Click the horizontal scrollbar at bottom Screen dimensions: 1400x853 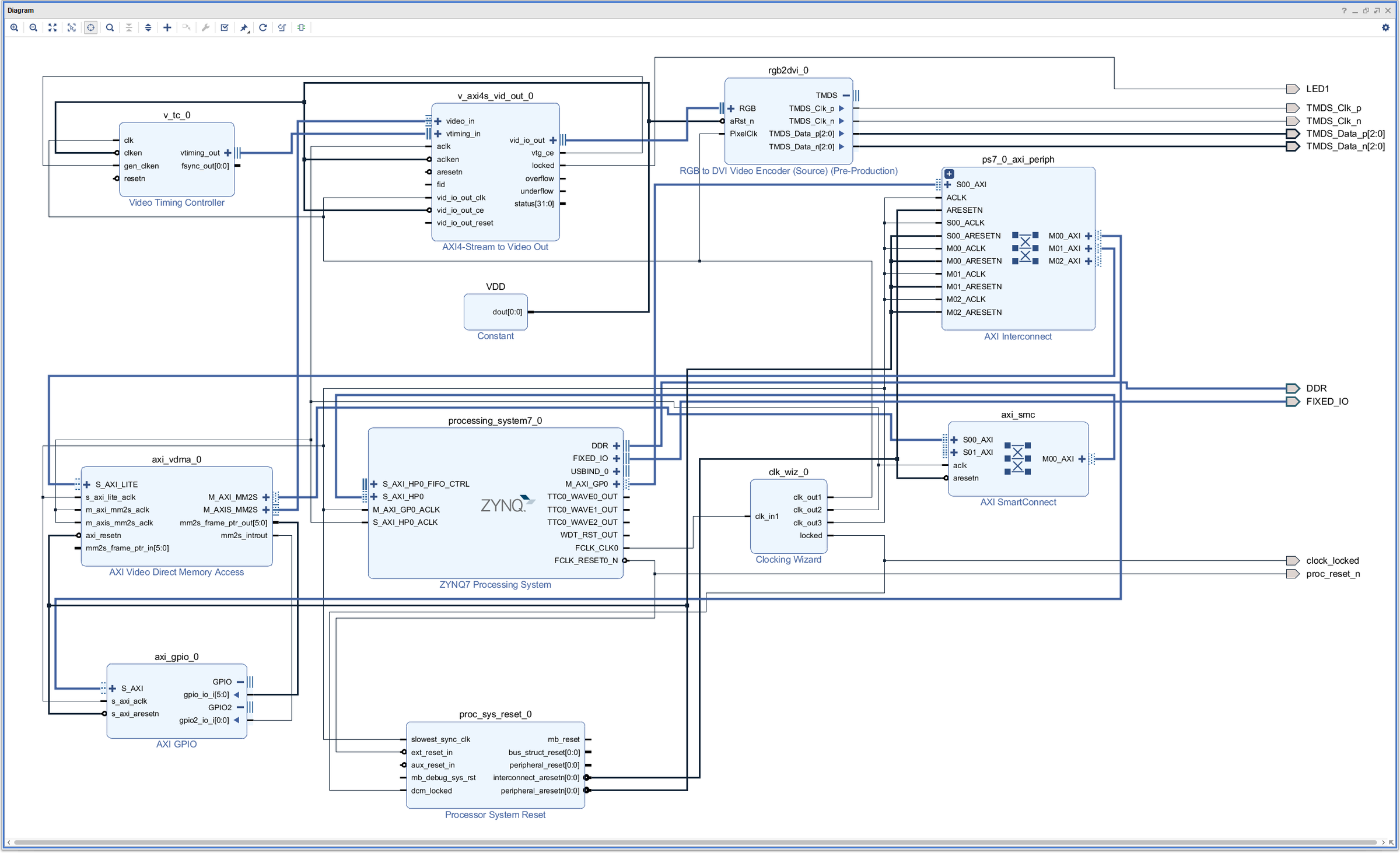click(695, 842)
